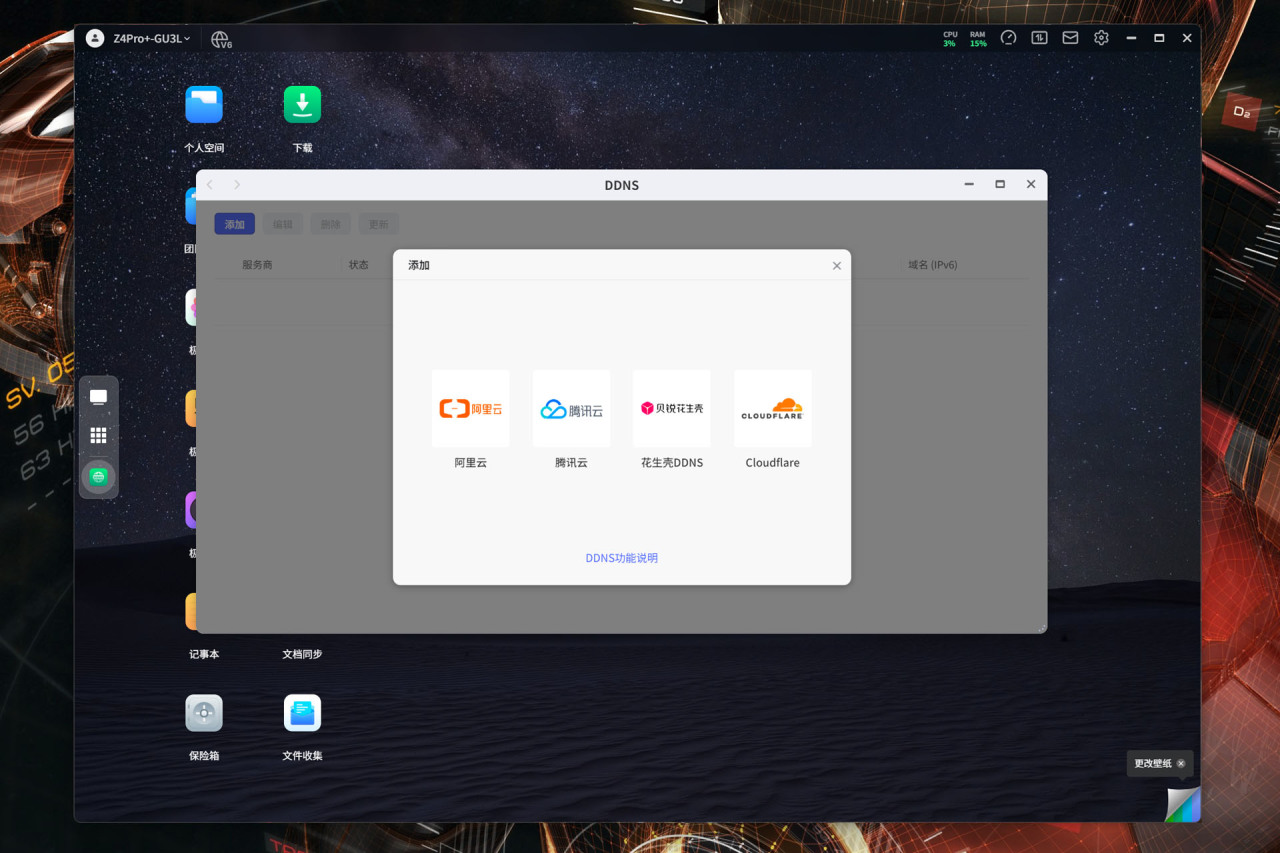Click the 添加 button in DDNS toolbar
Viewport: 1280px width, 853px height.
point(234,224)
